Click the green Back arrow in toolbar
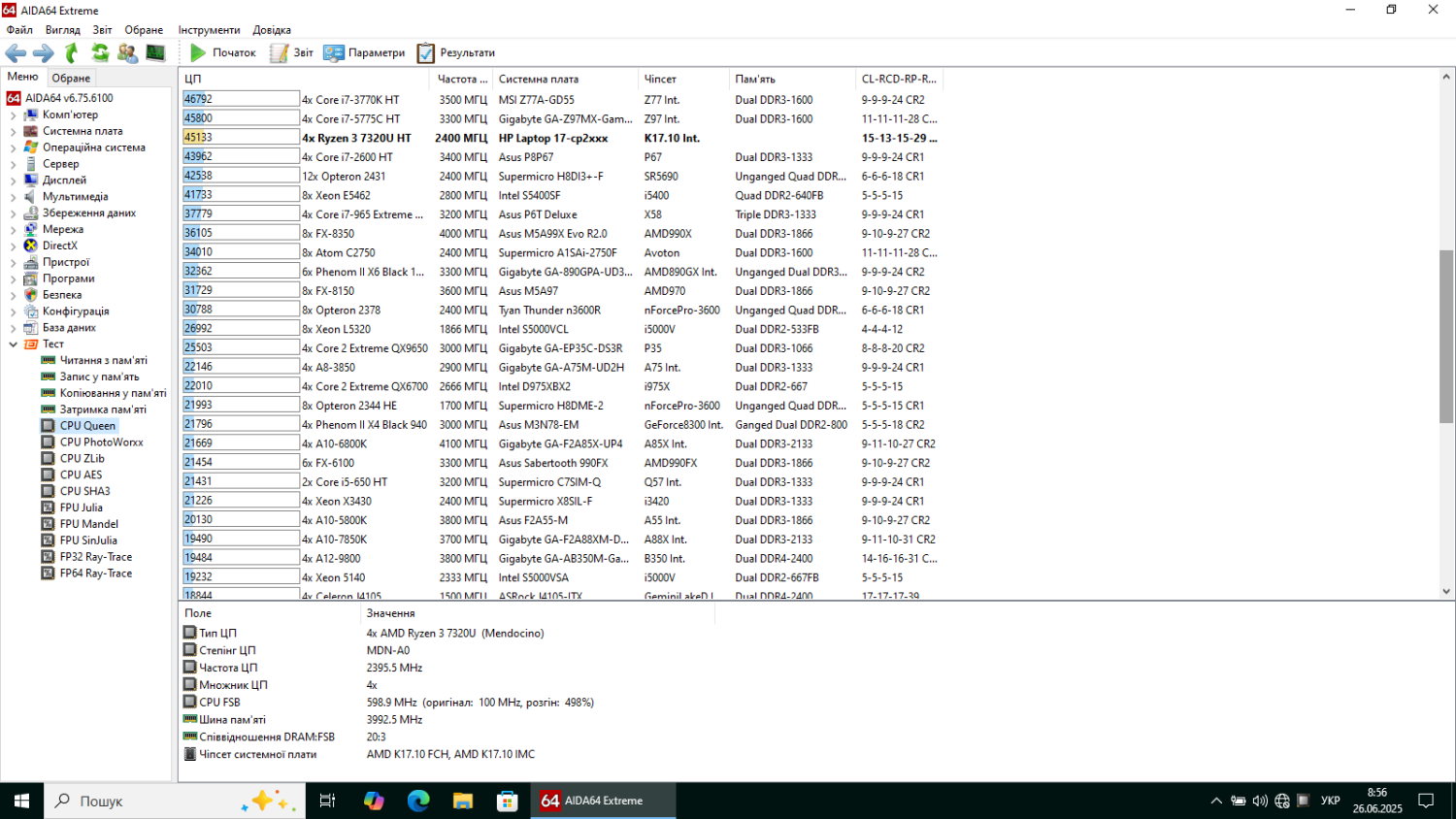 click(16, 53)
